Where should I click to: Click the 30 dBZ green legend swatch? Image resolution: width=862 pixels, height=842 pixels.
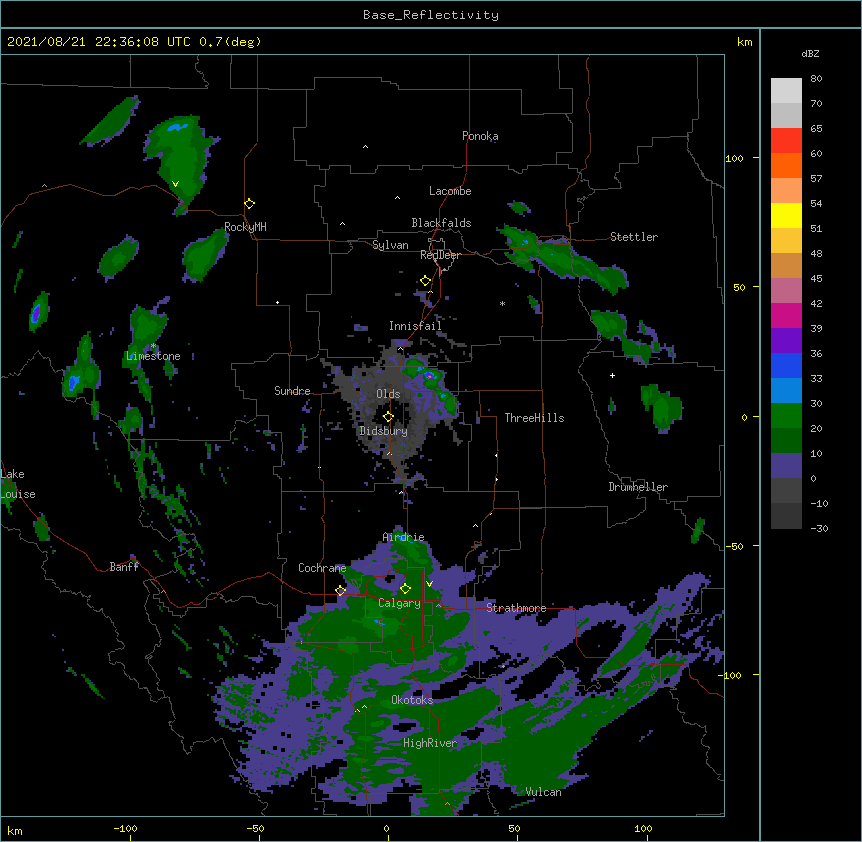point(786,416)
